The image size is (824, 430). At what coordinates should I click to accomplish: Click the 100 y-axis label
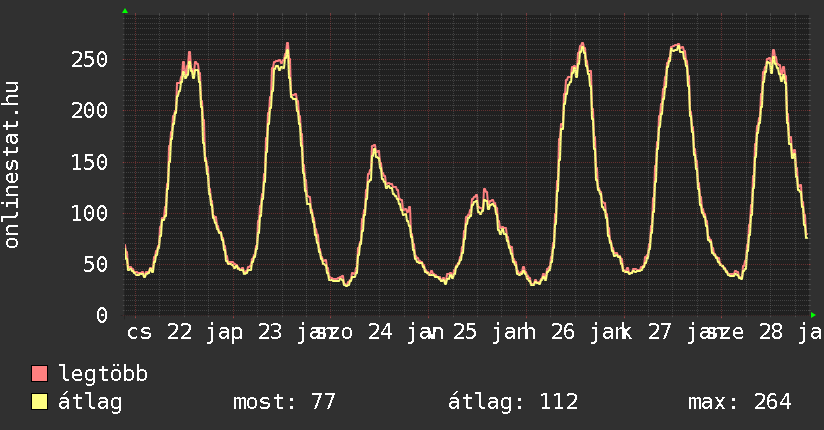click(x=89, y=213)
